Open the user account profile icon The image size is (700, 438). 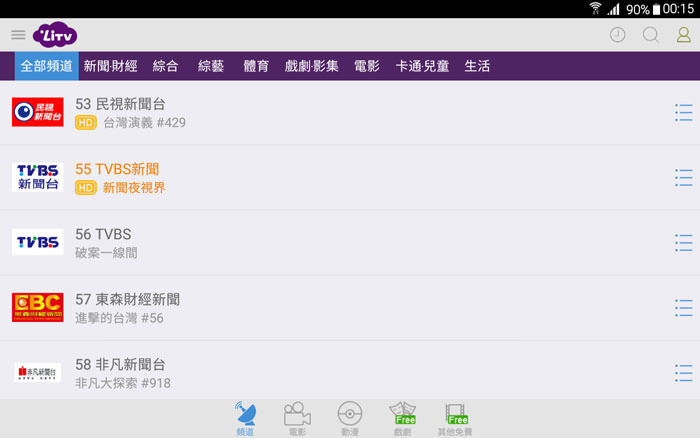(683, 35)
